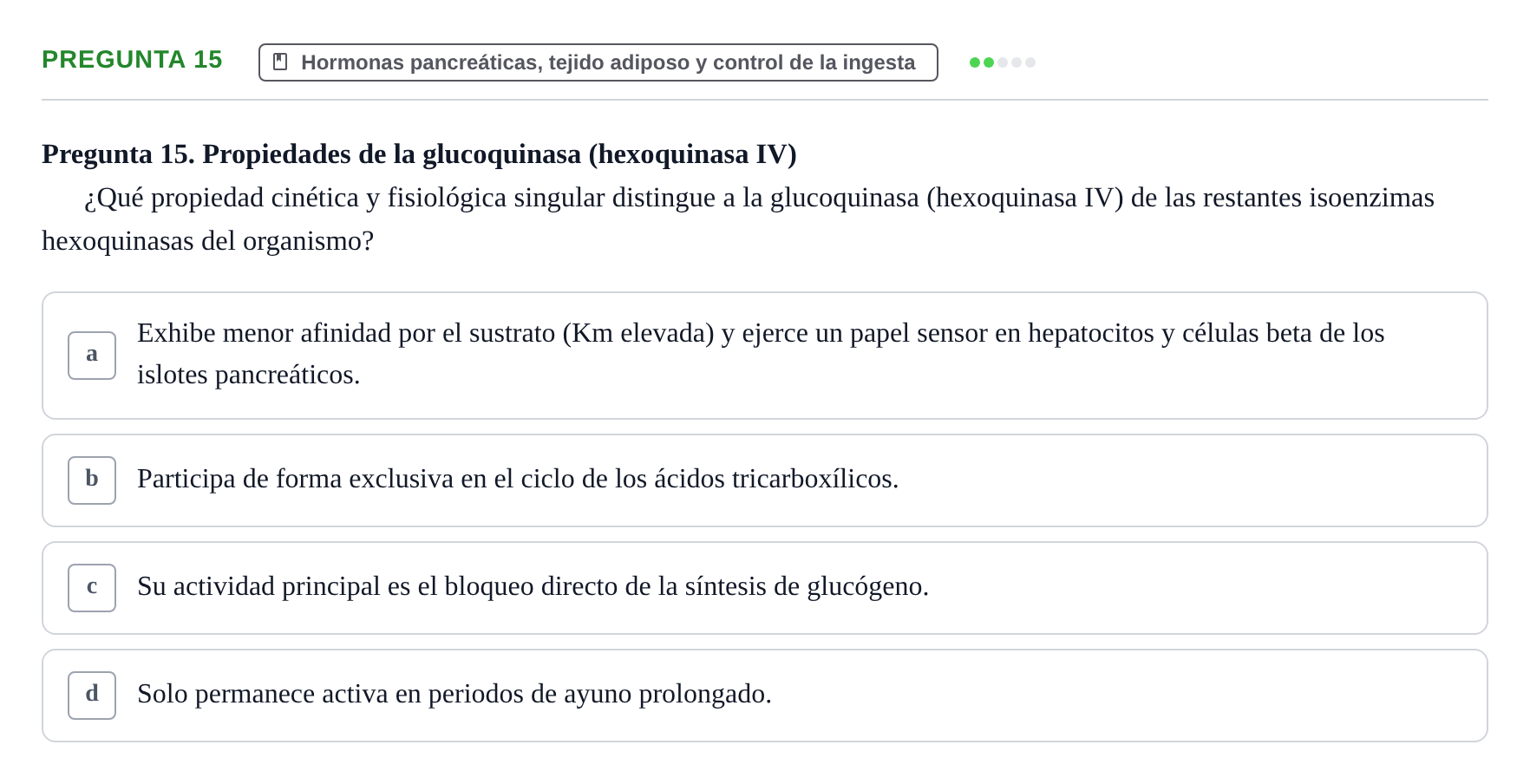Click the PREGUNTA 15 heading
The image size is (1530, 784).
click(132, 60)
